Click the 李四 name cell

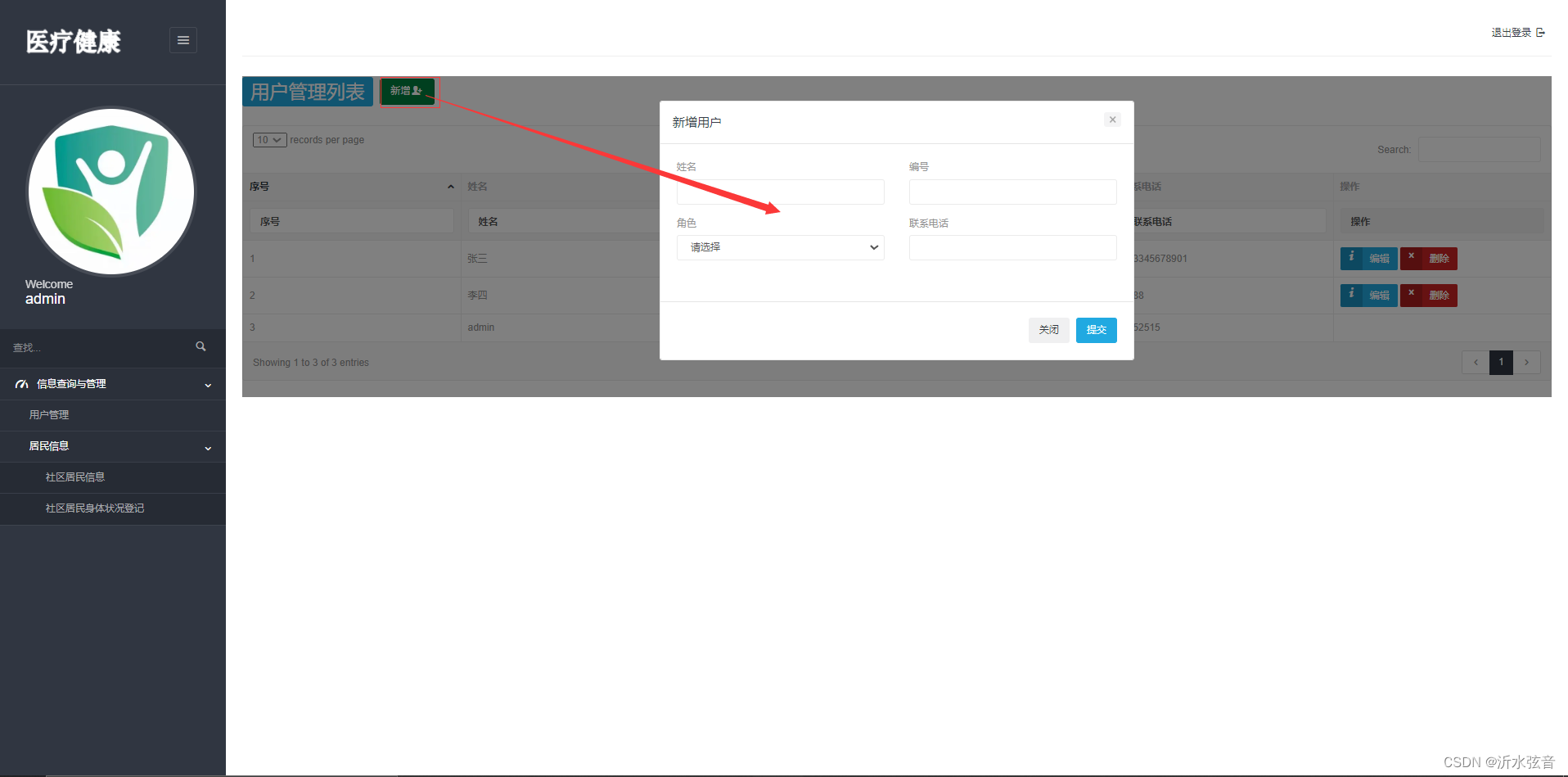pos(477,296)
